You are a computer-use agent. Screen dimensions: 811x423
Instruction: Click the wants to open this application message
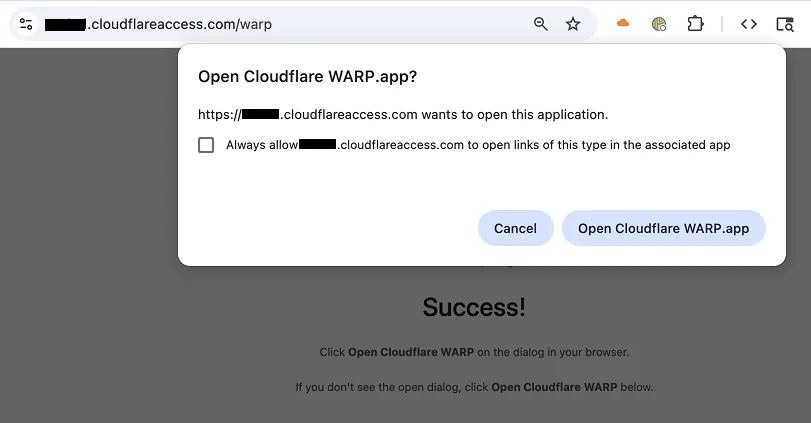[403, 114]
